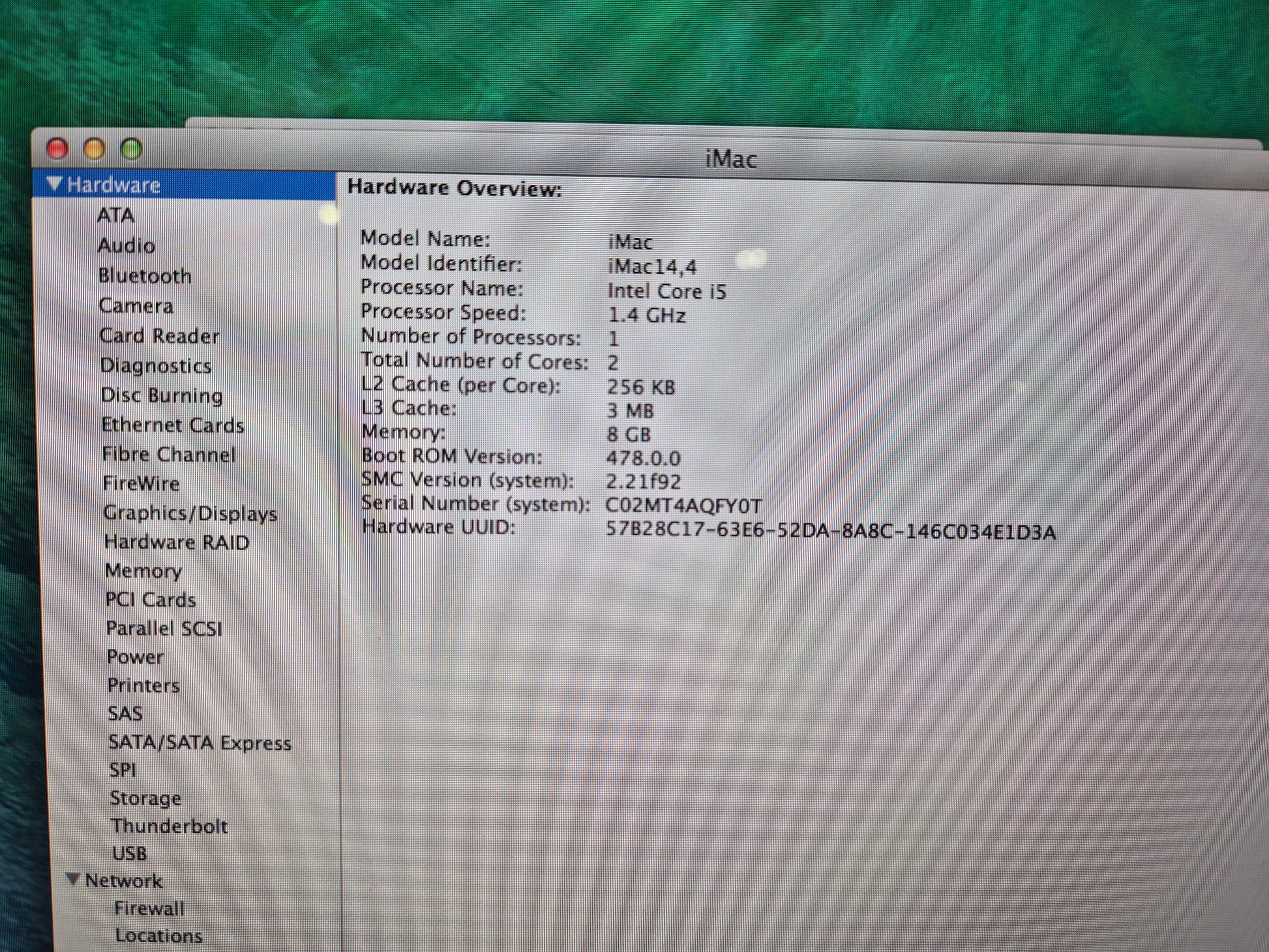Select SPI in the sidebar
The image size is (1269, 952).
point(123,770)
